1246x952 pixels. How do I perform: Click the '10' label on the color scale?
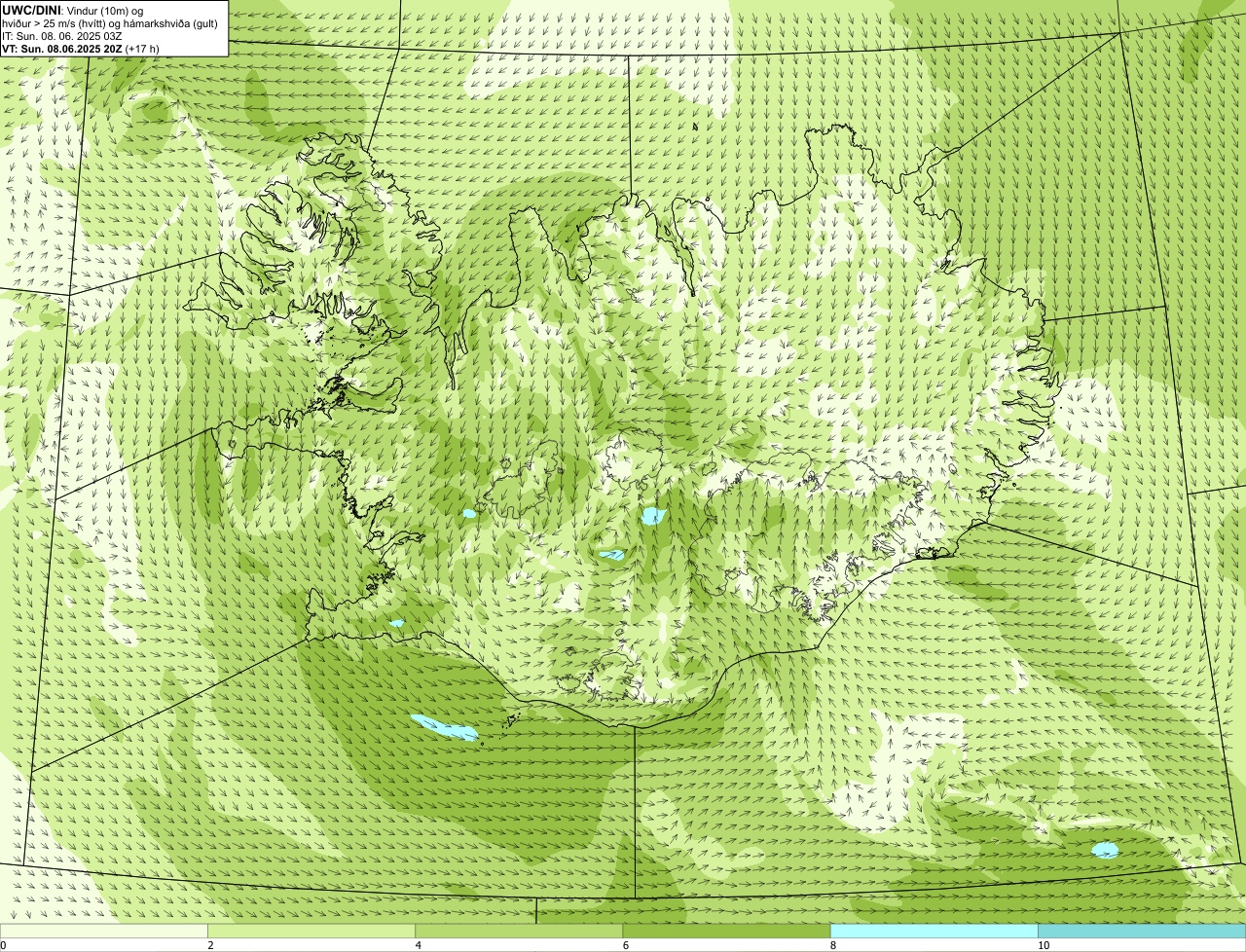(1044, 945)
